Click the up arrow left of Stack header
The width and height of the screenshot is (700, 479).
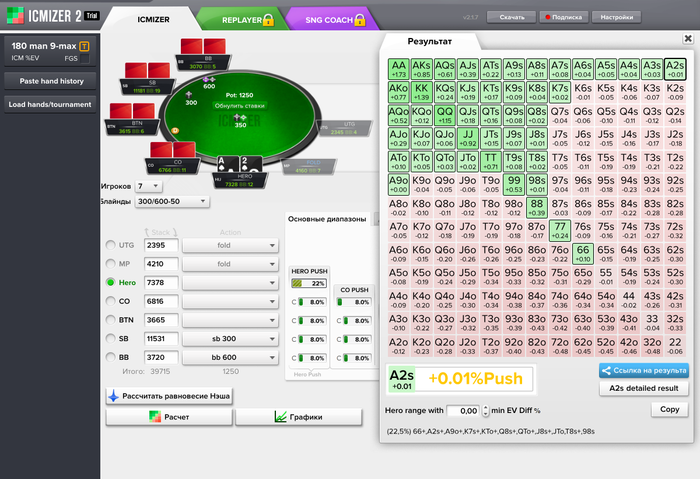pyautogui.click(x=146, y=232)
